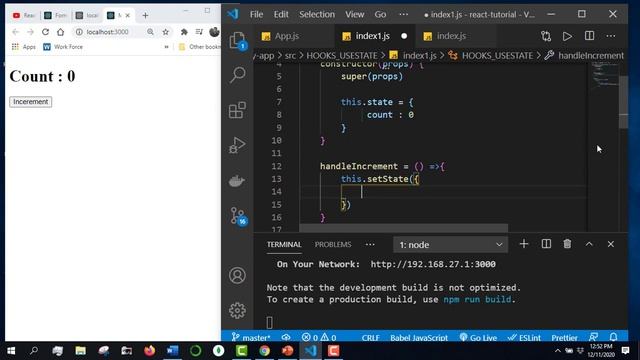Create a new terminal with plus icon

(524, 244)
